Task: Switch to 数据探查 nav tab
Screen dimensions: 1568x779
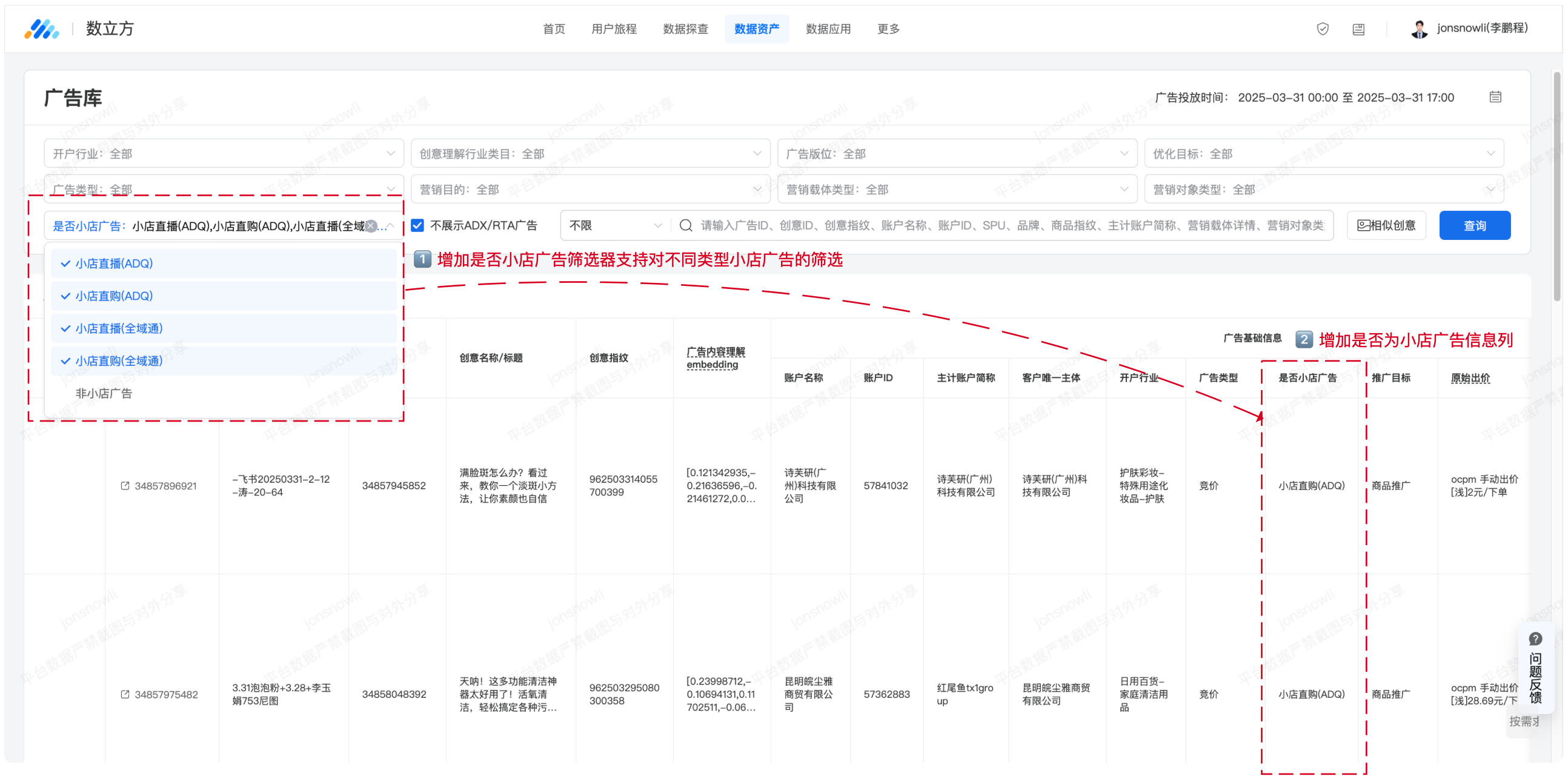Action: (x=685, y=28)
